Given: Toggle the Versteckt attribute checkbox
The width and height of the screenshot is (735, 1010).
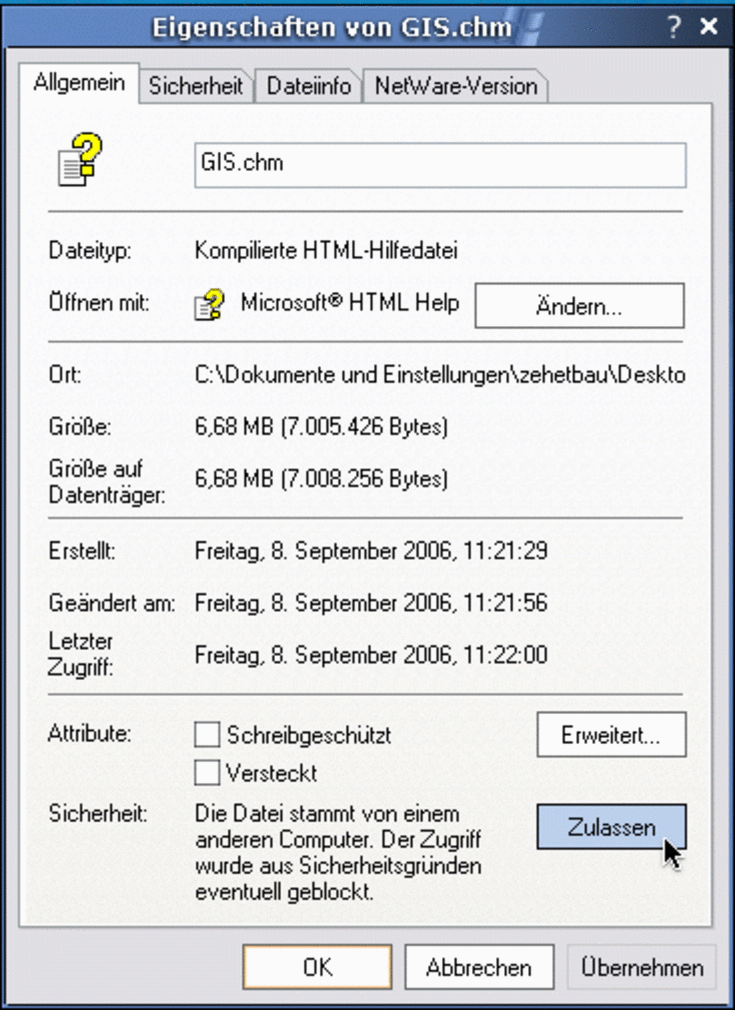Looking at the screenshot, I should click(x=207, y=772).
